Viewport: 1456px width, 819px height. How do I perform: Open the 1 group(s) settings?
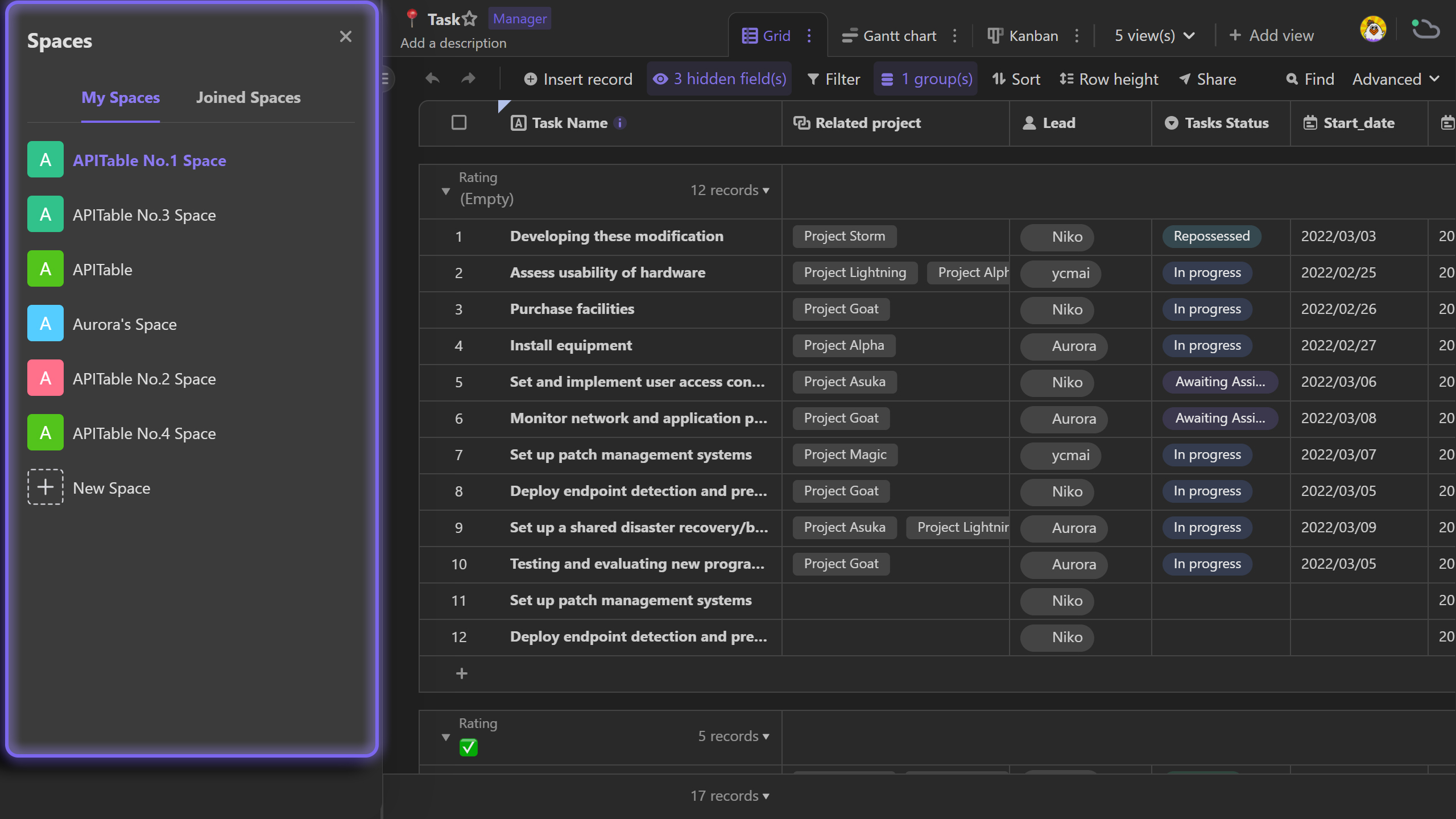tap(926, 79)
